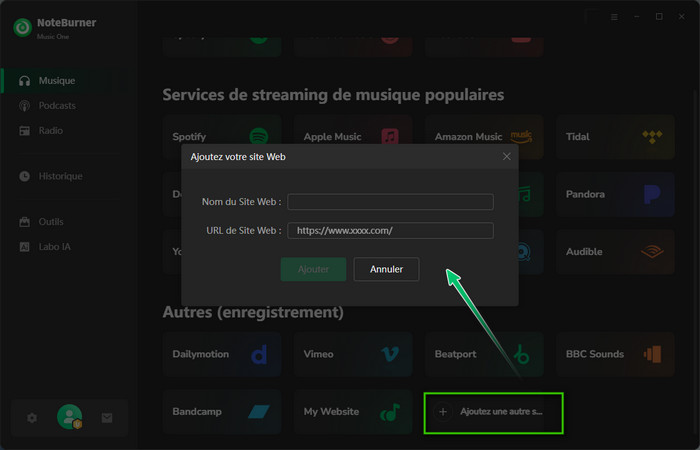Image resolution: width=700 pixels, height=450 pixels.
Task: Click the Amazon music logo icon
Action: (521, 137)
